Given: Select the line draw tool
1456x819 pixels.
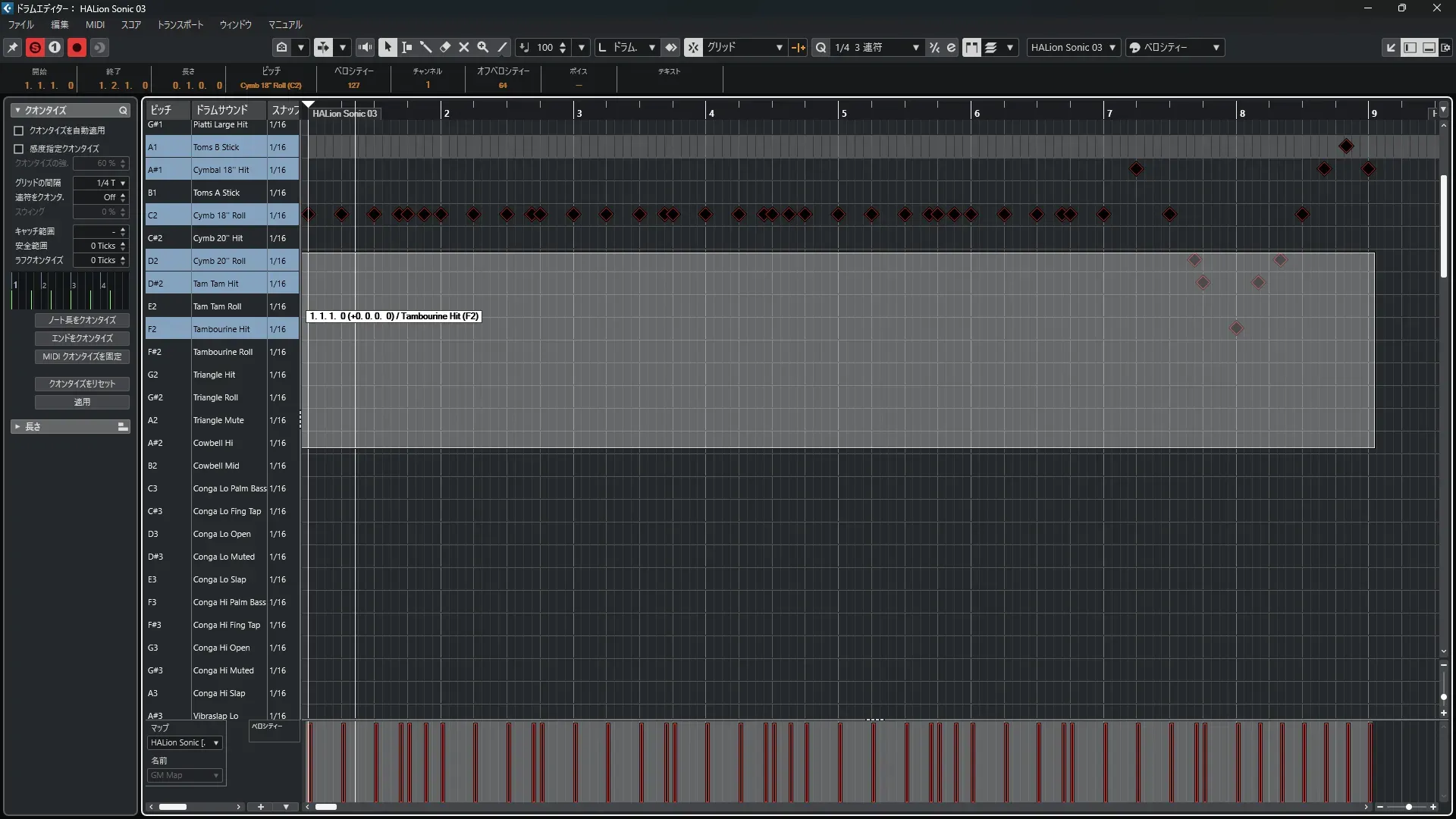Looking at the screenshot, I should pos(502,47).
